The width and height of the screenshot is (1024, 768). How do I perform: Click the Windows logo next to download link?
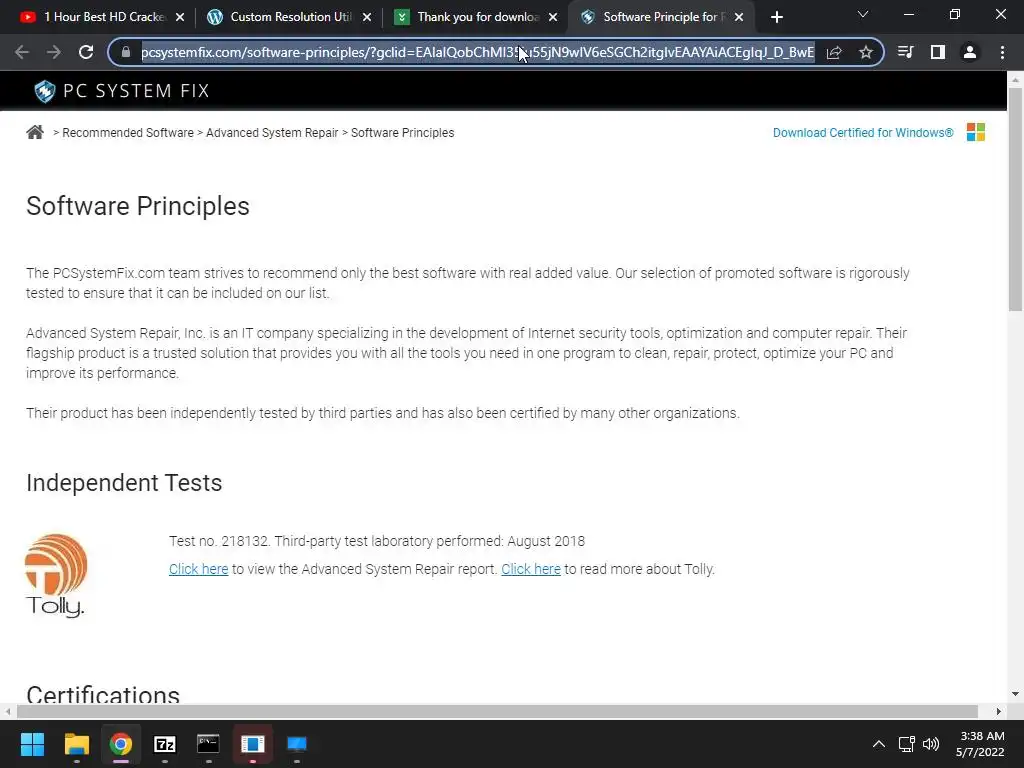(976, 132)
